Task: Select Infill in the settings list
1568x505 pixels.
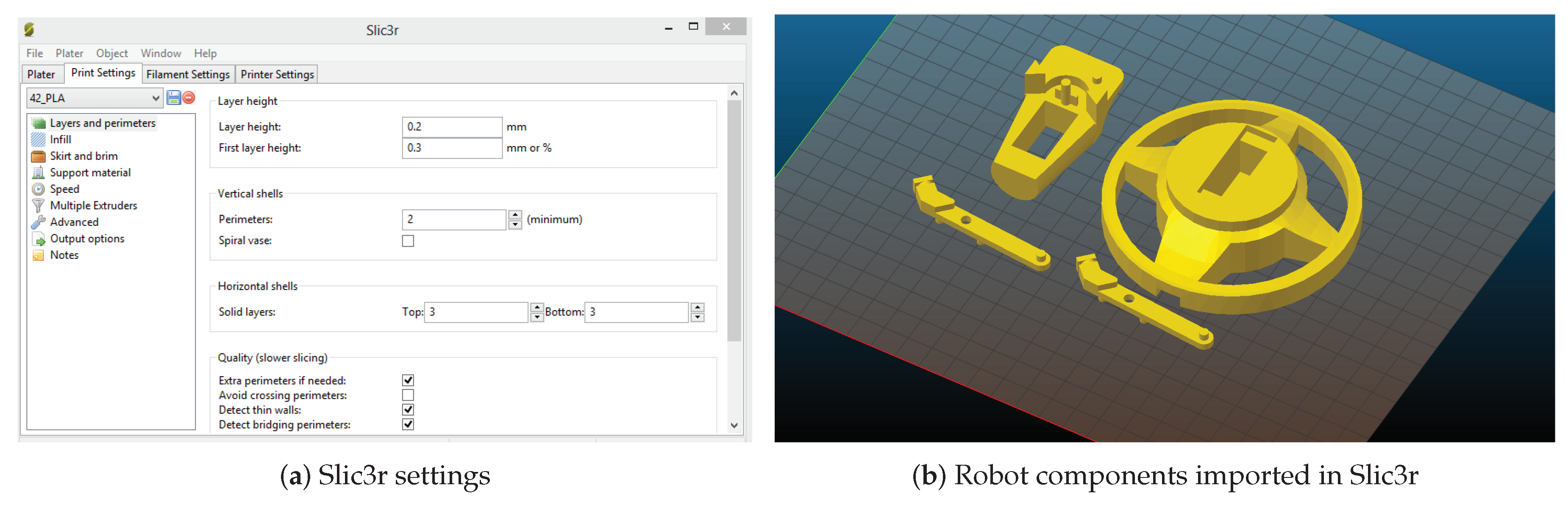Action: [60, 139]
